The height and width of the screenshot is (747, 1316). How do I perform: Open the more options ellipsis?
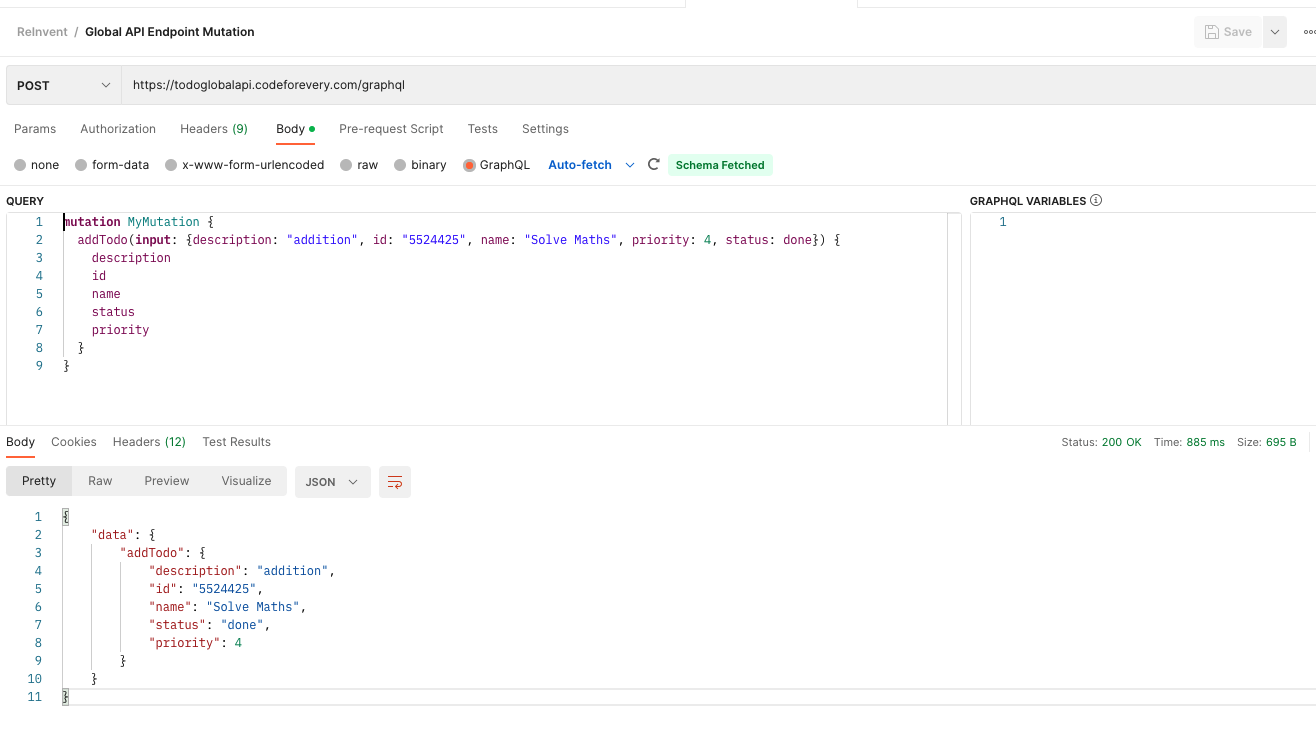pyautogui.click(x=1309, y=32)
